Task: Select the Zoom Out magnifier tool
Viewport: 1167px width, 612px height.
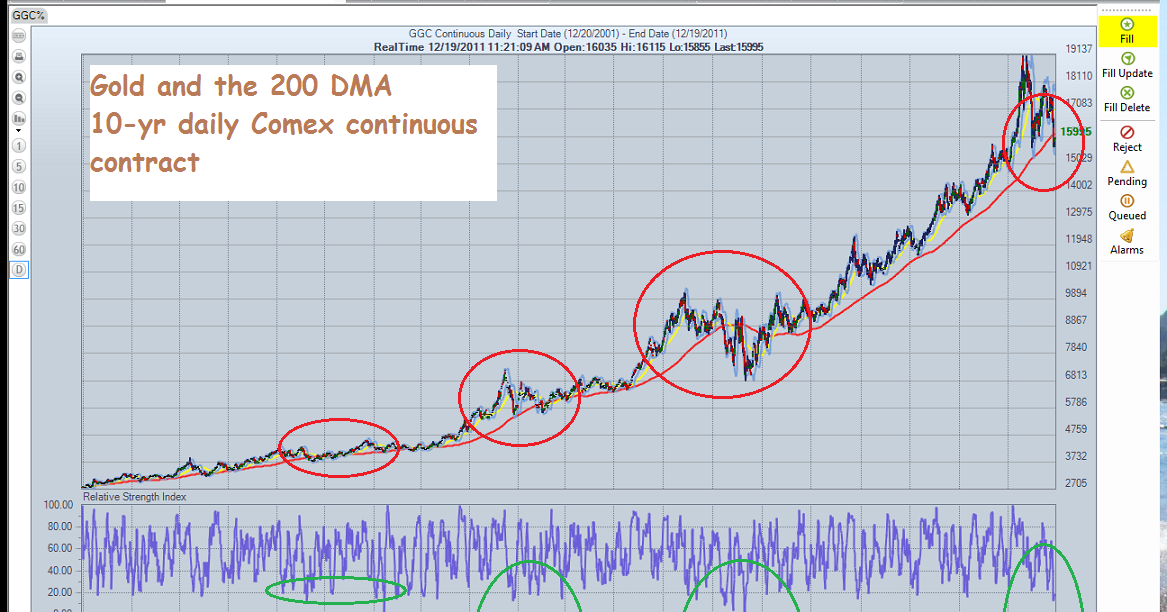Action: 17,97
